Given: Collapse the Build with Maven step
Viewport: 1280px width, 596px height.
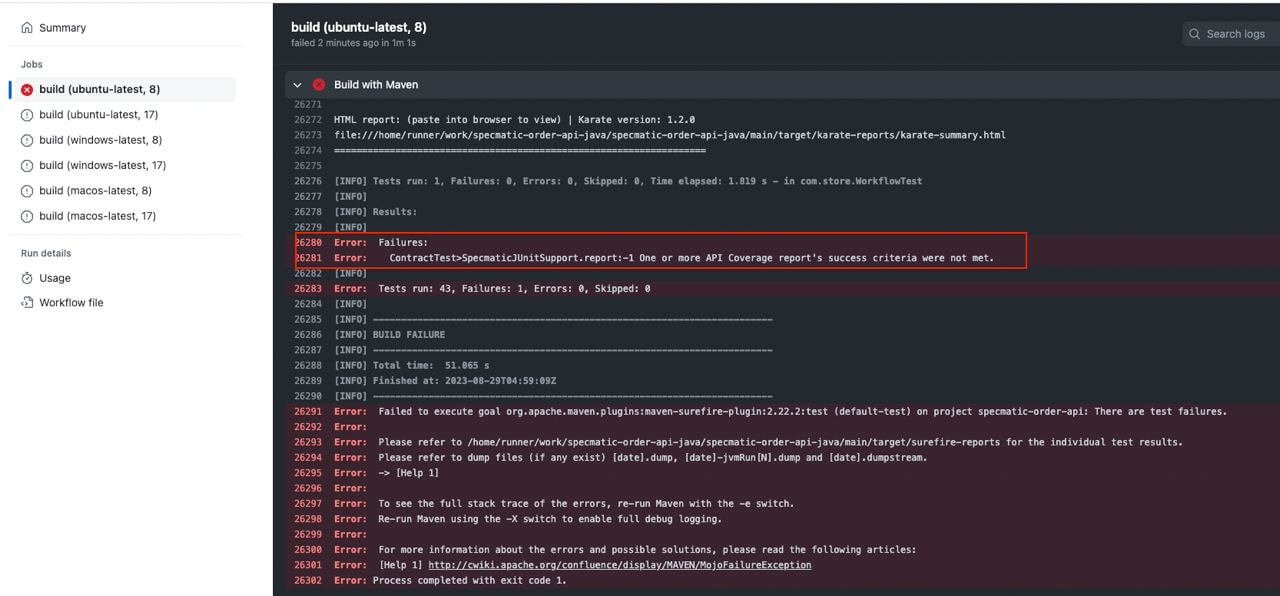Looking at the screenshot, I should pos(297,85).
